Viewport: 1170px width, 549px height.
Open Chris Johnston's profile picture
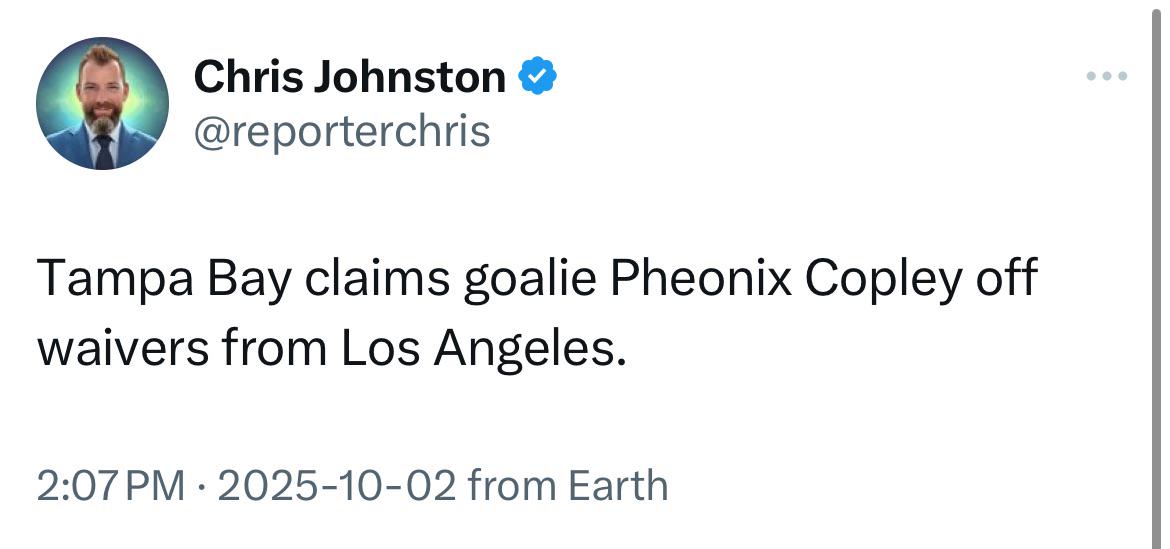pyautogui.click(x=103, y=104)
